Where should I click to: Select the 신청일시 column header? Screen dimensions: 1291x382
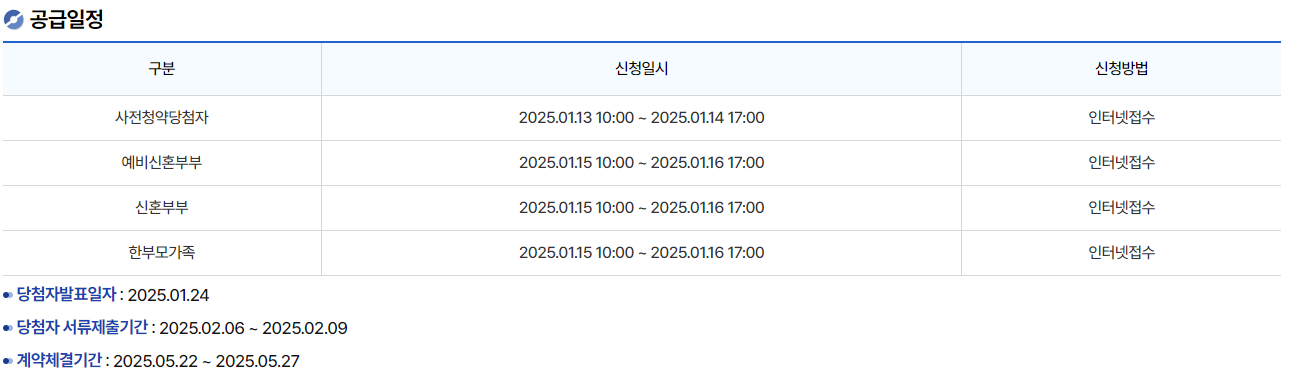(x=641, y=69)
